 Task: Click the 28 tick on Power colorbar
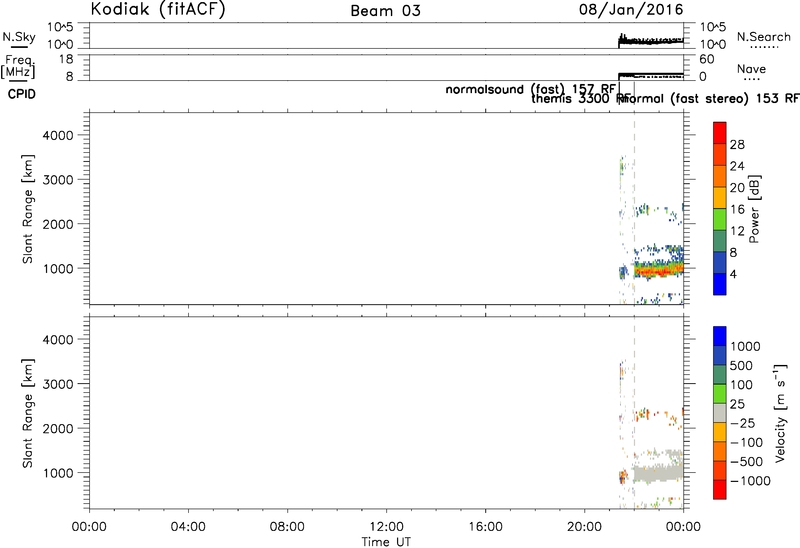click(737, 144)
